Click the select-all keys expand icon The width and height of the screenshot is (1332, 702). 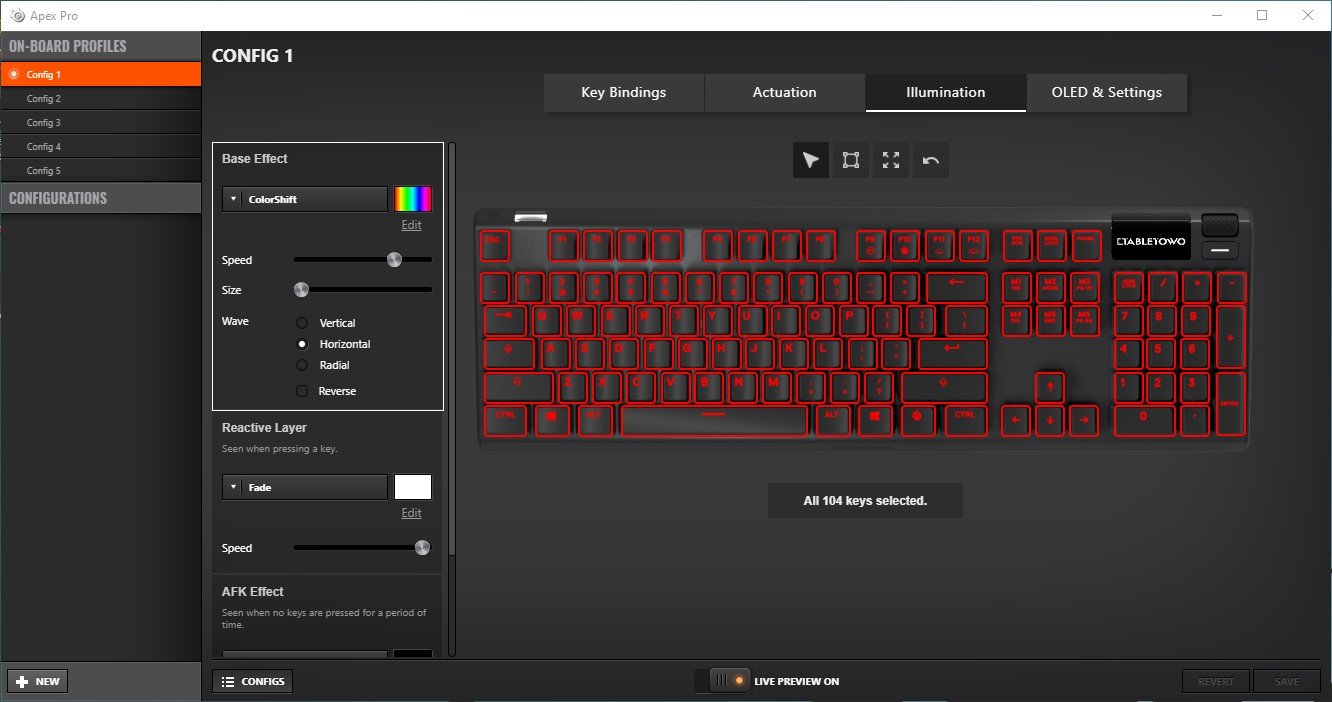click(x=891, y=160)
